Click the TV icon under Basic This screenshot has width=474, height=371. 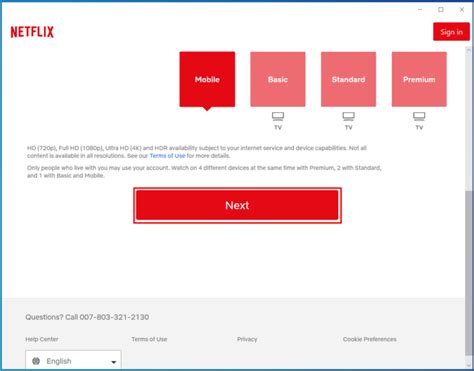(x=278, y=116)
